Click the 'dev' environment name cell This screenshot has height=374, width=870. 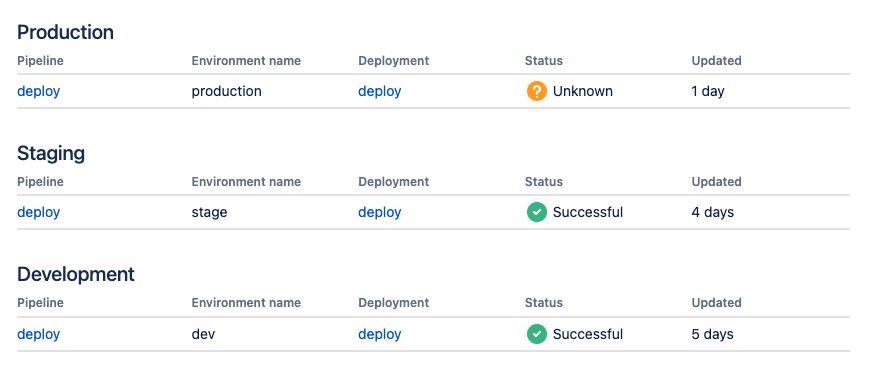coord(203,334)
